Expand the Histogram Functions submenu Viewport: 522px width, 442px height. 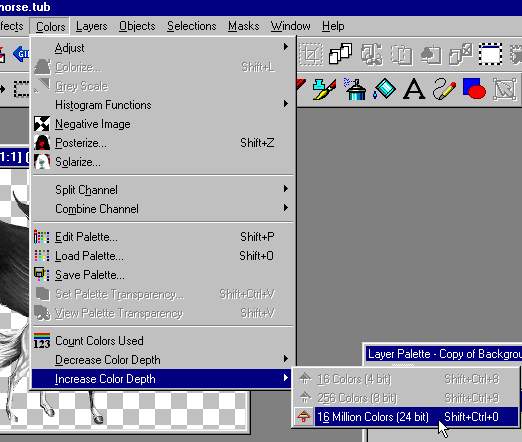click(162, 105)
